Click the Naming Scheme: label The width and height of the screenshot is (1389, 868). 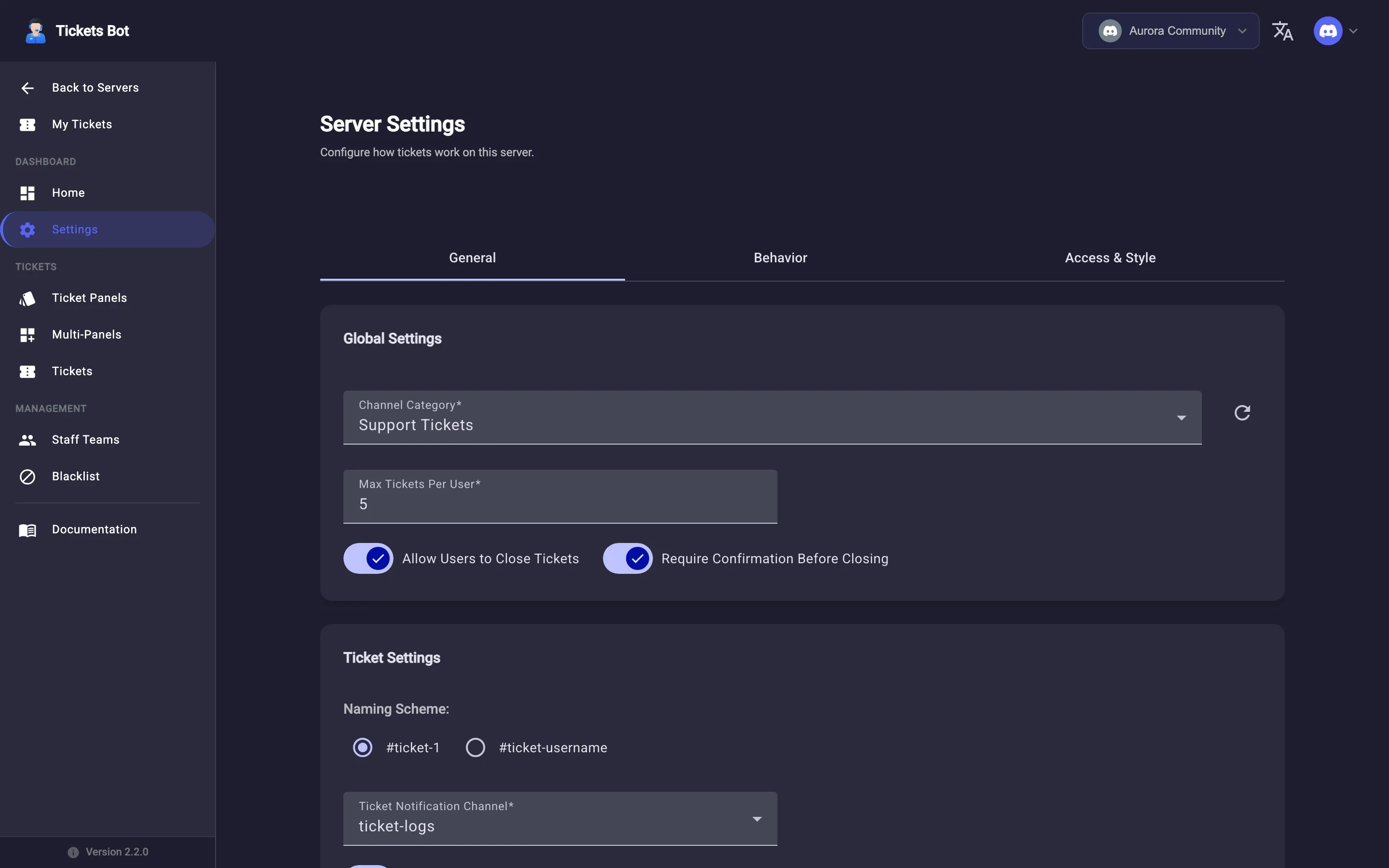coord(396,709)
